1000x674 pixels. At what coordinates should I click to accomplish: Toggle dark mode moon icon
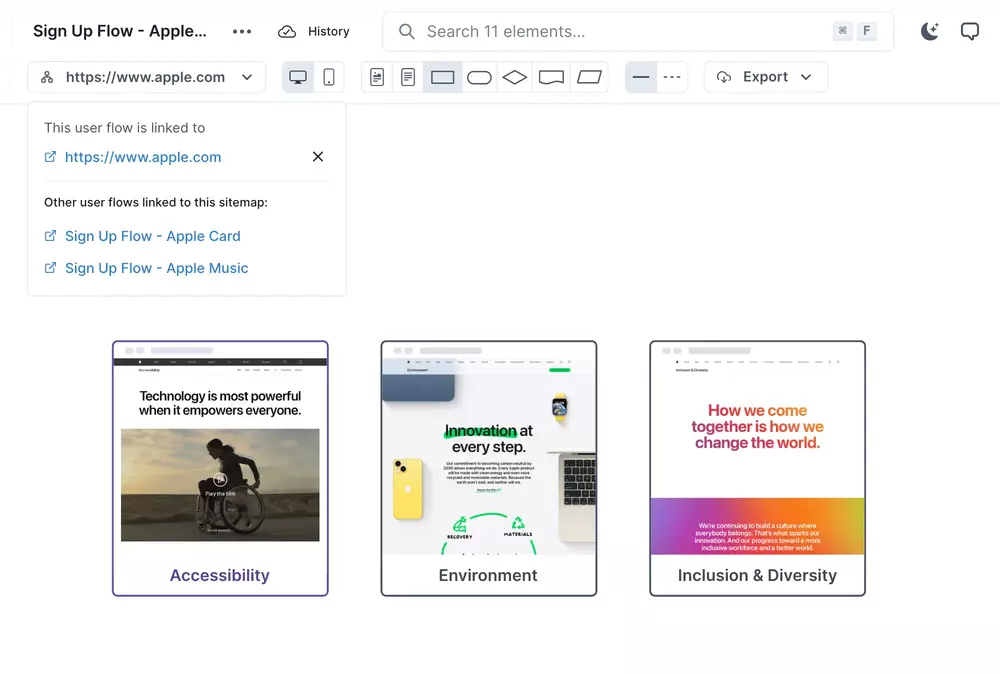tap(930, 31)
